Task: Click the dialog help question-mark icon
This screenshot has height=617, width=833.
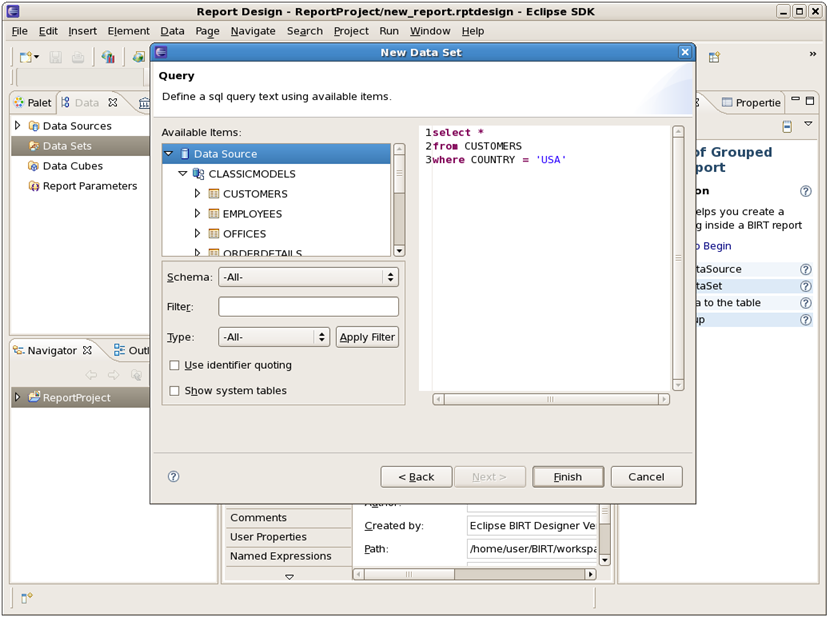Action: coord(173,476)
